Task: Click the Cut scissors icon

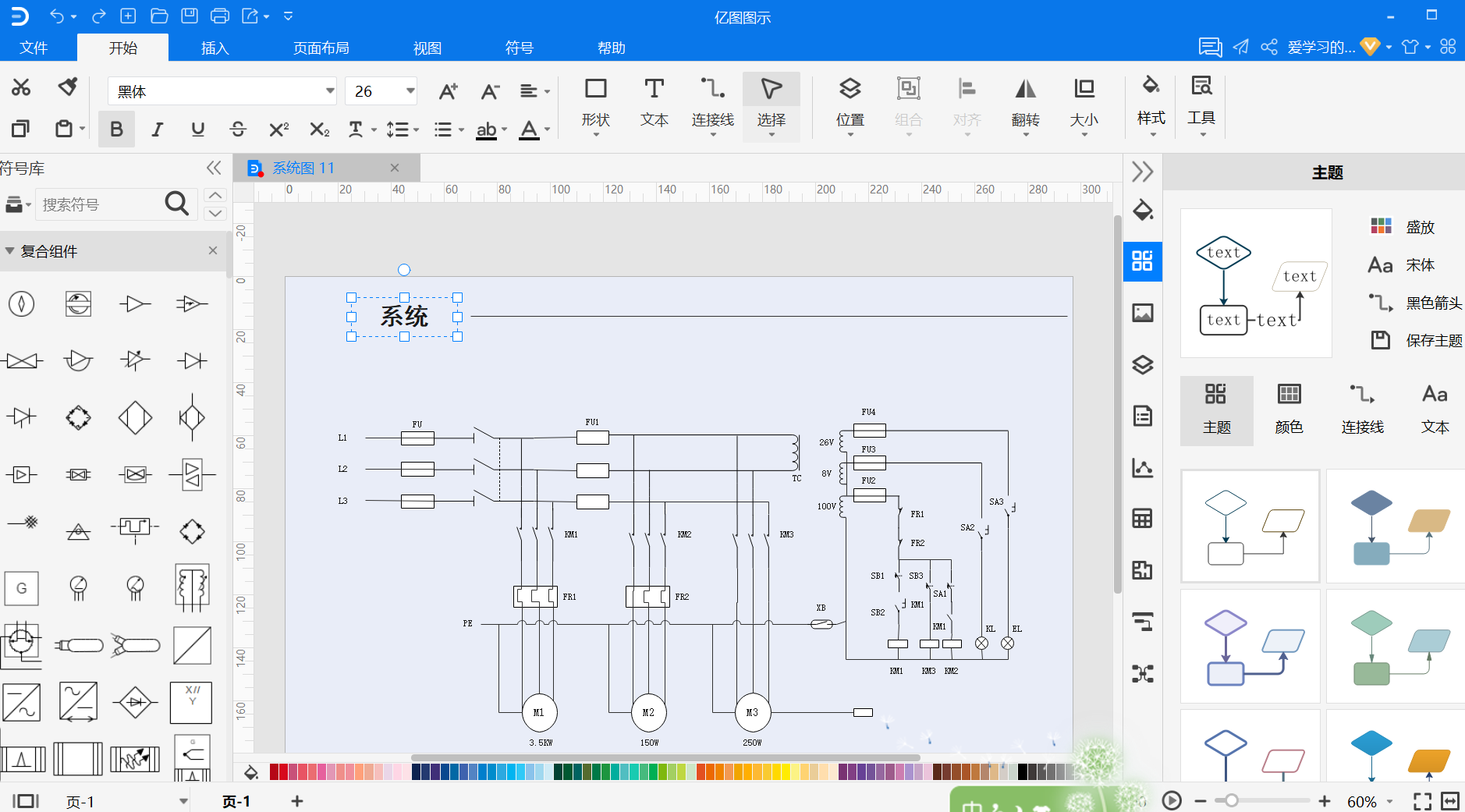Action: click(21, 87)
